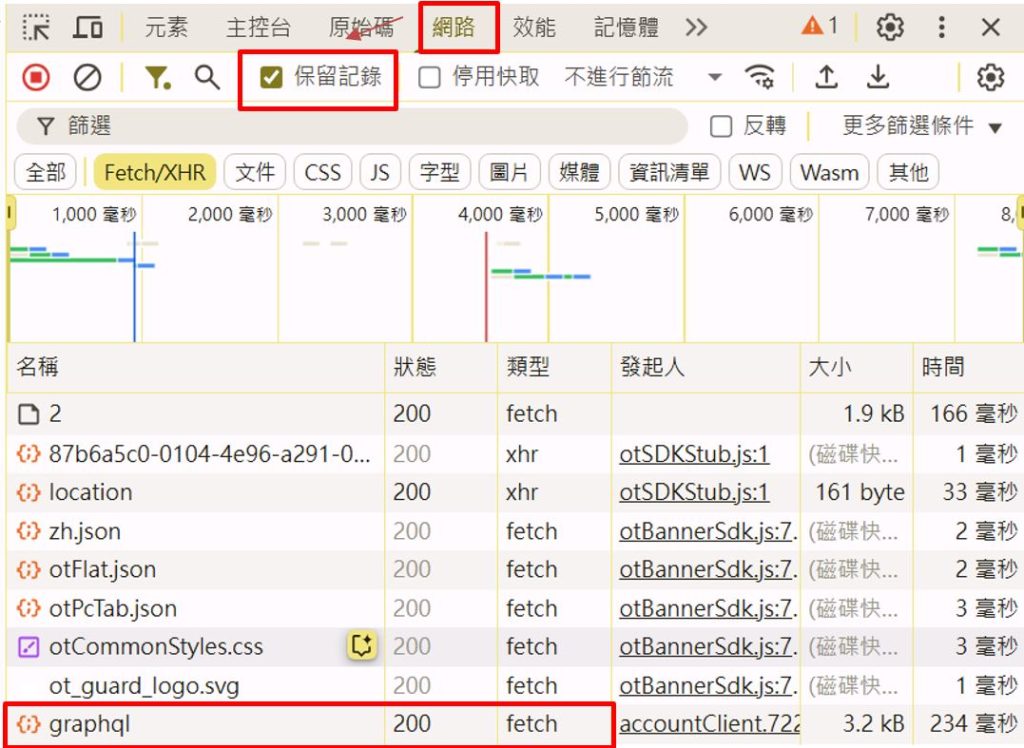
Task: Toggle the device toolbar icon
Action: 88,27
